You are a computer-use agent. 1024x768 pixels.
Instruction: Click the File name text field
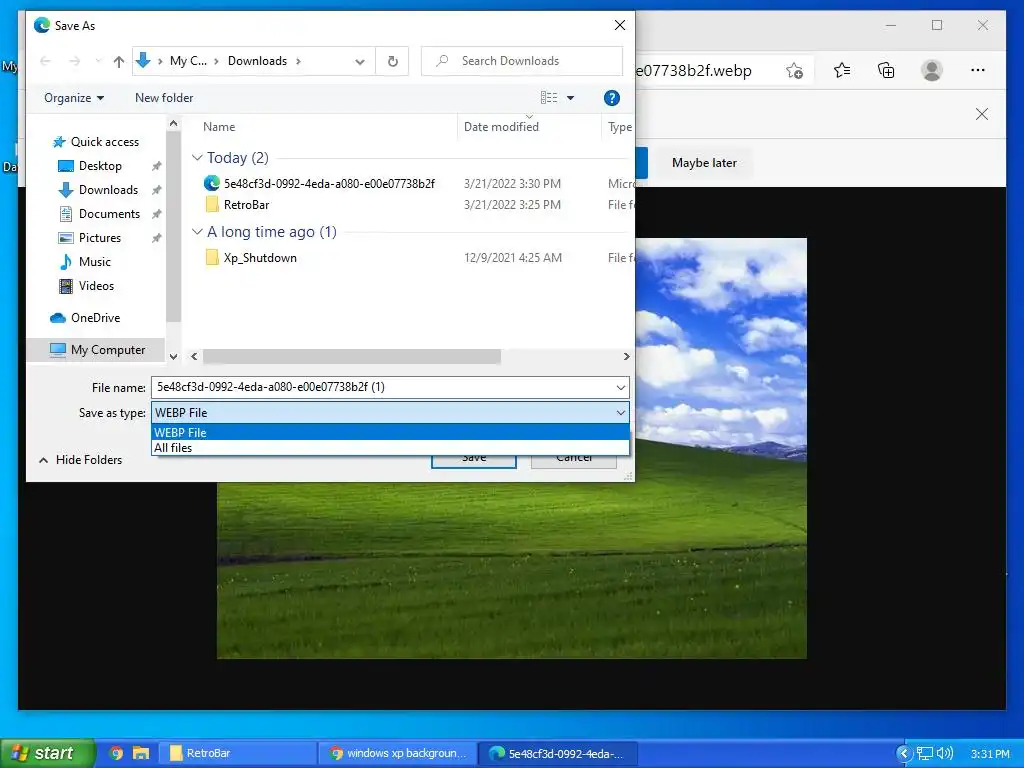(381, 387)
